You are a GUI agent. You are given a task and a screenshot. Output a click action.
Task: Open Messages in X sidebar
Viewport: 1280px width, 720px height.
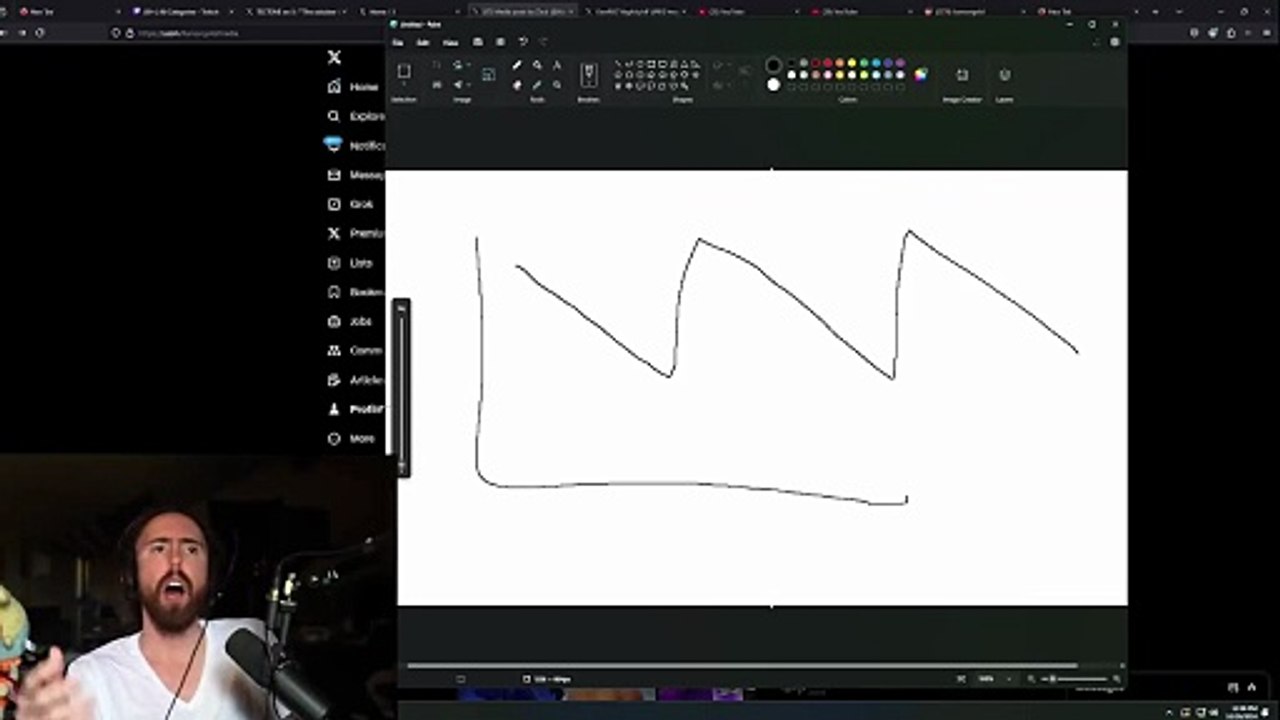tap(355, 175)
